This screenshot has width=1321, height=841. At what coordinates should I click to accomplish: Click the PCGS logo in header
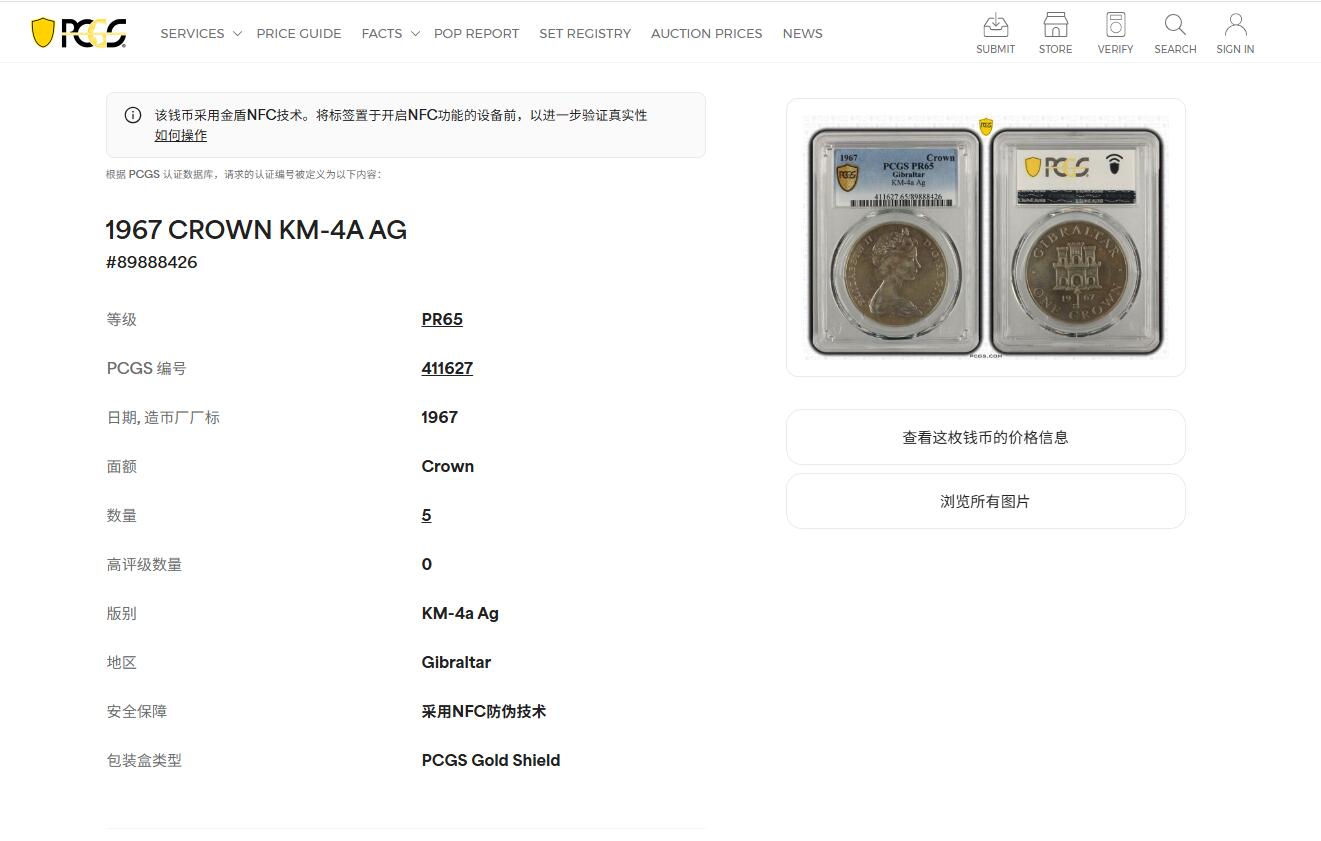point(79,33)
